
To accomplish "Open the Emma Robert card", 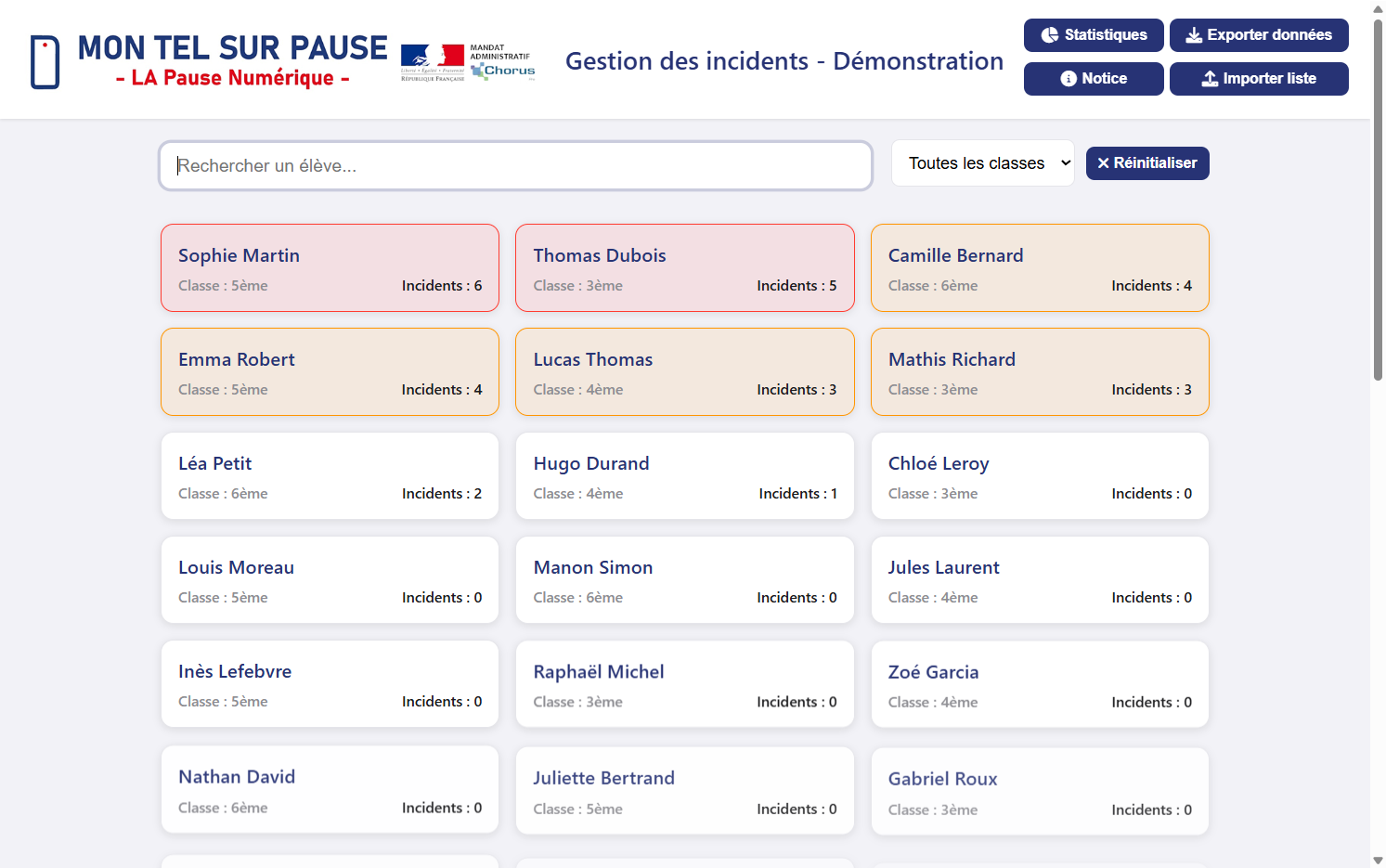I will tap(330, 371).
